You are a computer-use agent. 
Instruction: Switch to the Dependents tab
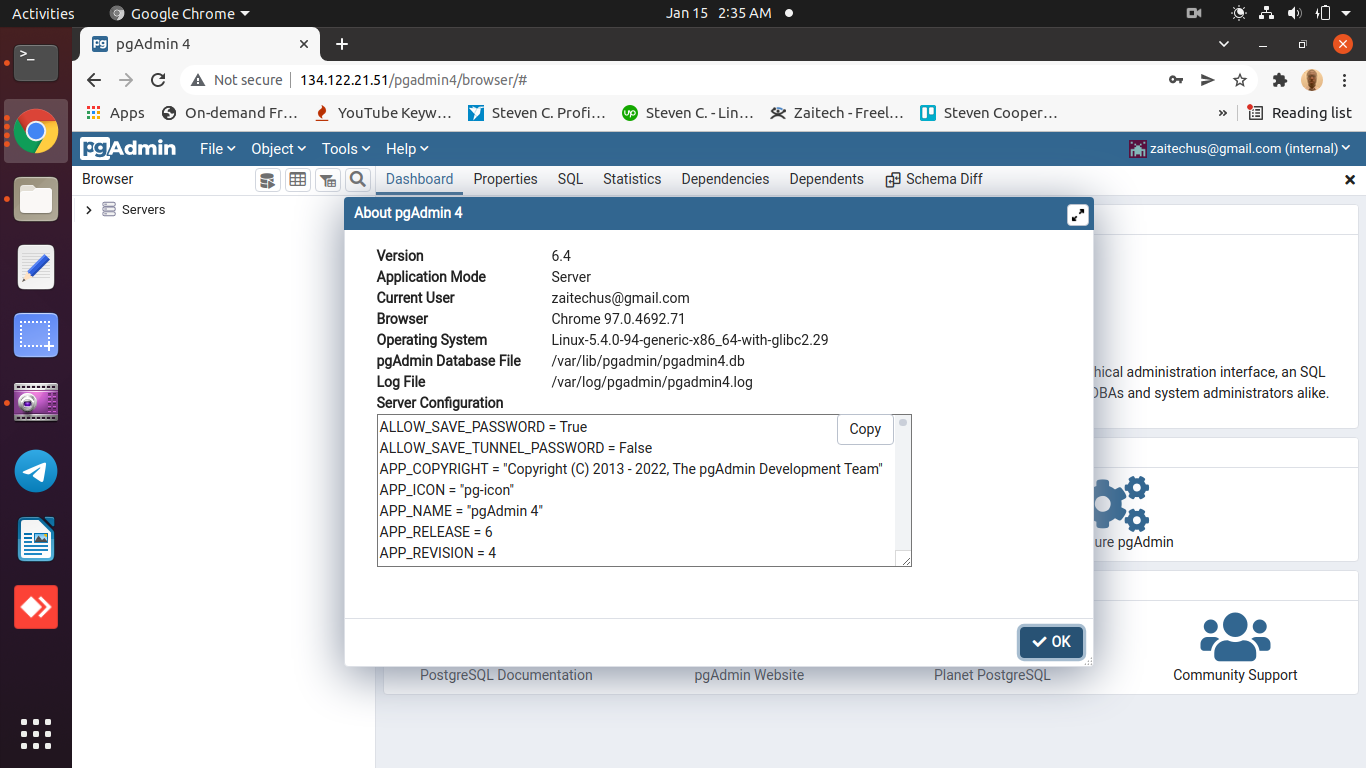(x=826, y=179)
